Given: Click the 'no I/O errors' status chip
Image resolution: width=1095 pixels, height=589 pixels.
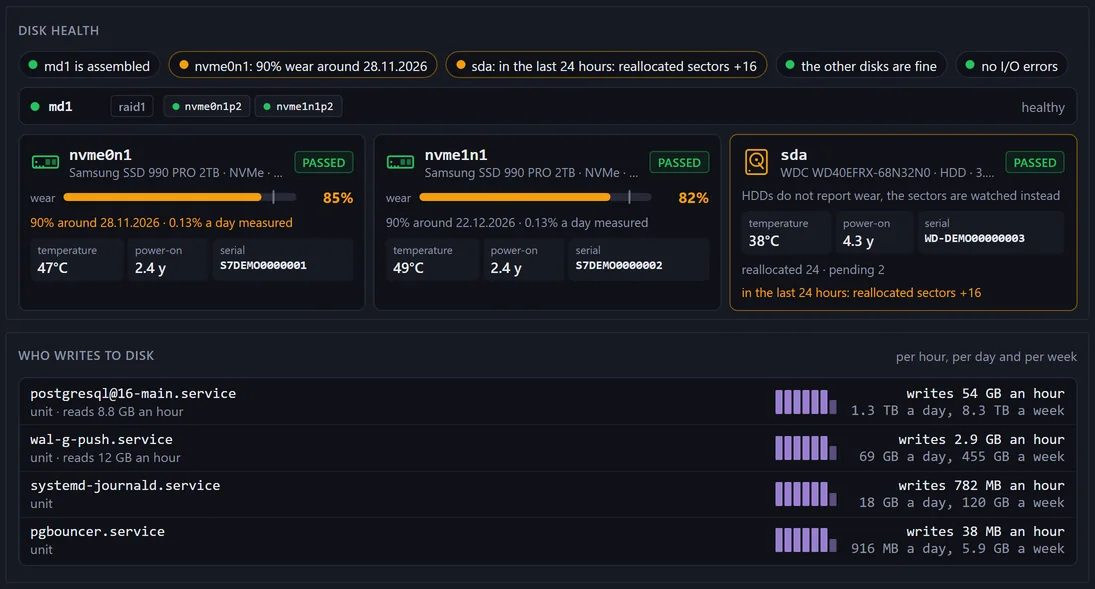Looking at the screenshot, I should coord(1011,66).
